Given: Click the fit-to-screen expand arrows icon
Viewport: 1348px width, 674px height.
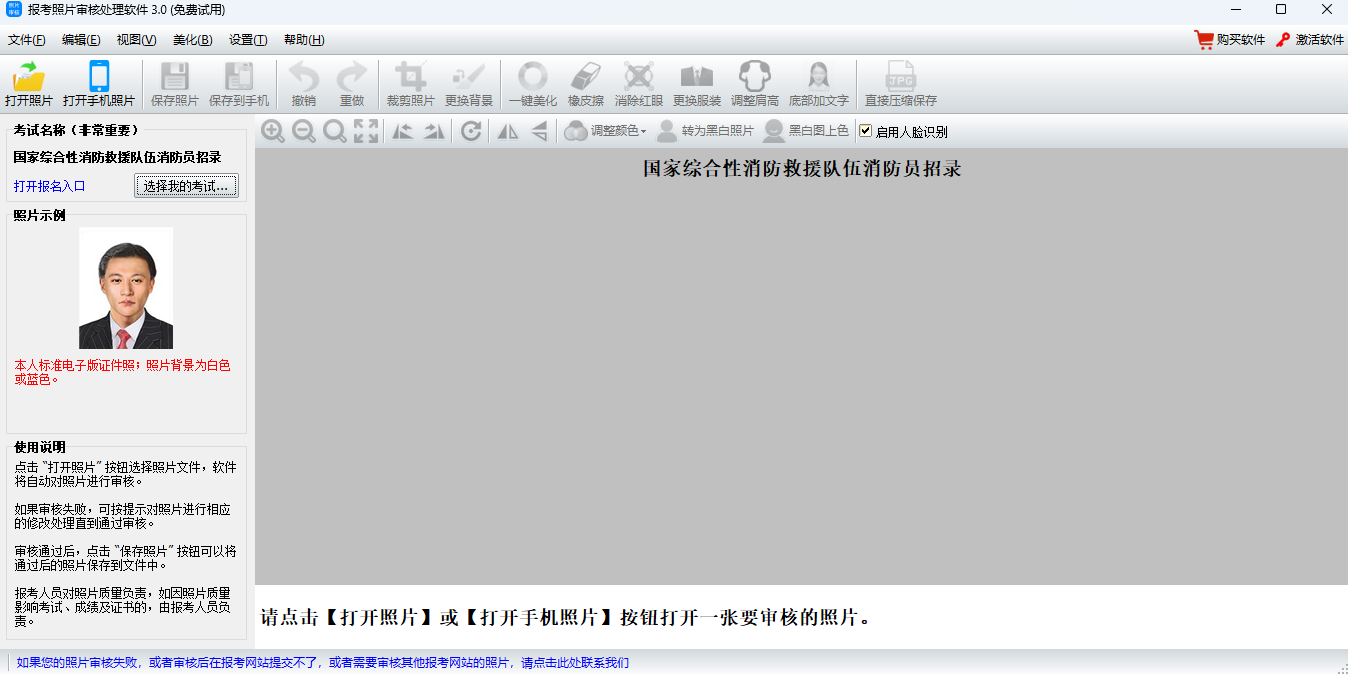Looking at the screenshot, I should [x=366, y=131].
